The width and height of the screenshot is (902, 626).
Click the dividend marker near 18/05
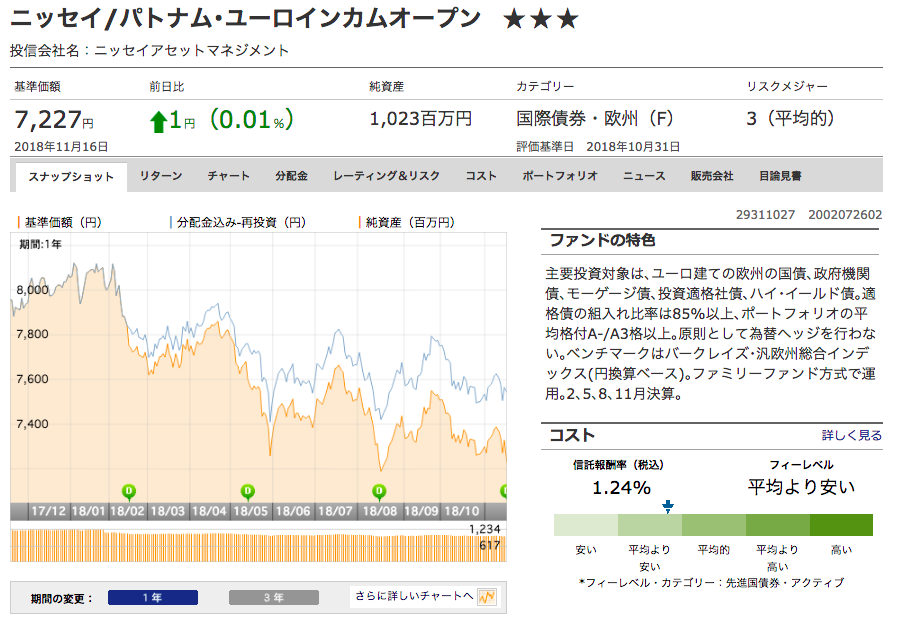(x=248, y=492)
